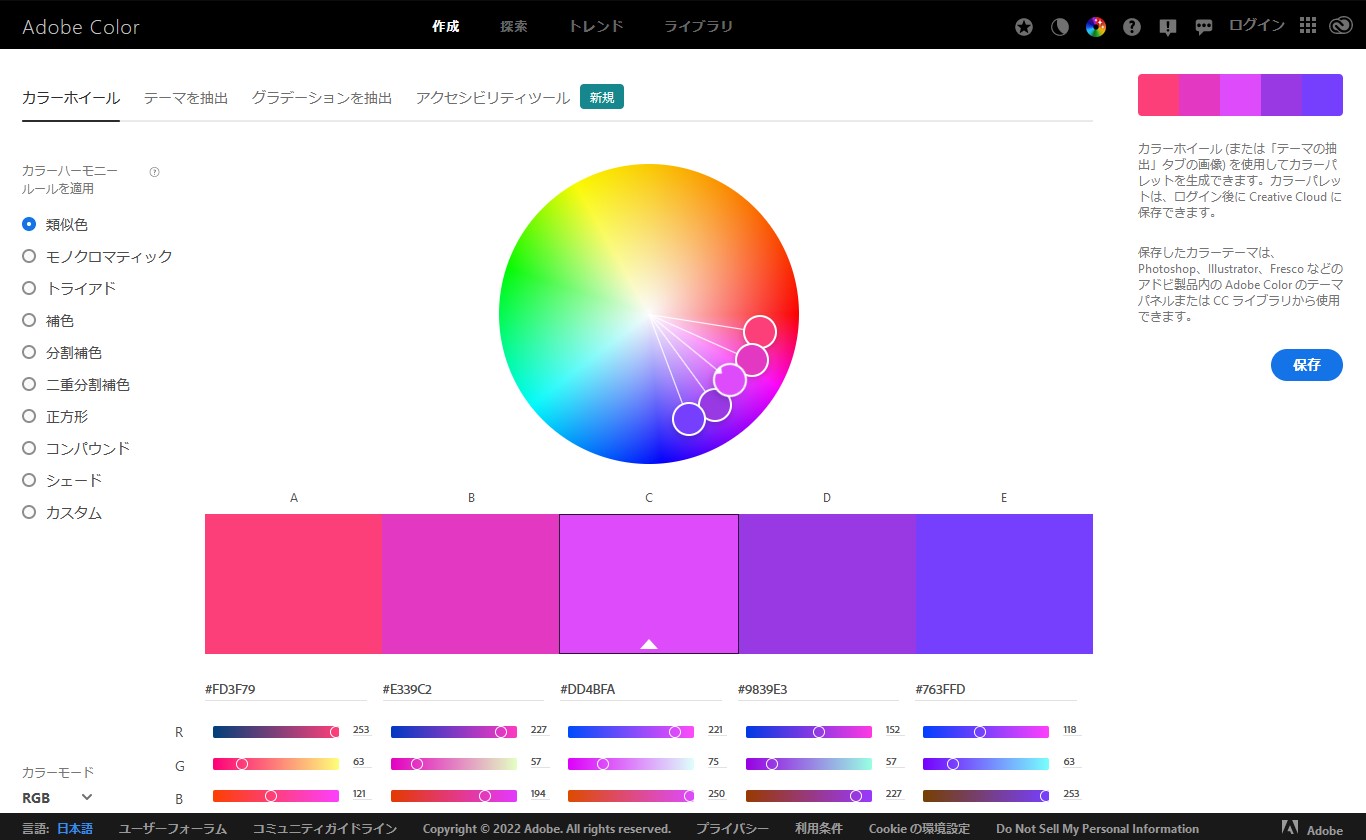The width and height of the screenshot is (1366, 840).
Task: Open the アクセシビリティツール tab
Action: point(493,97)
